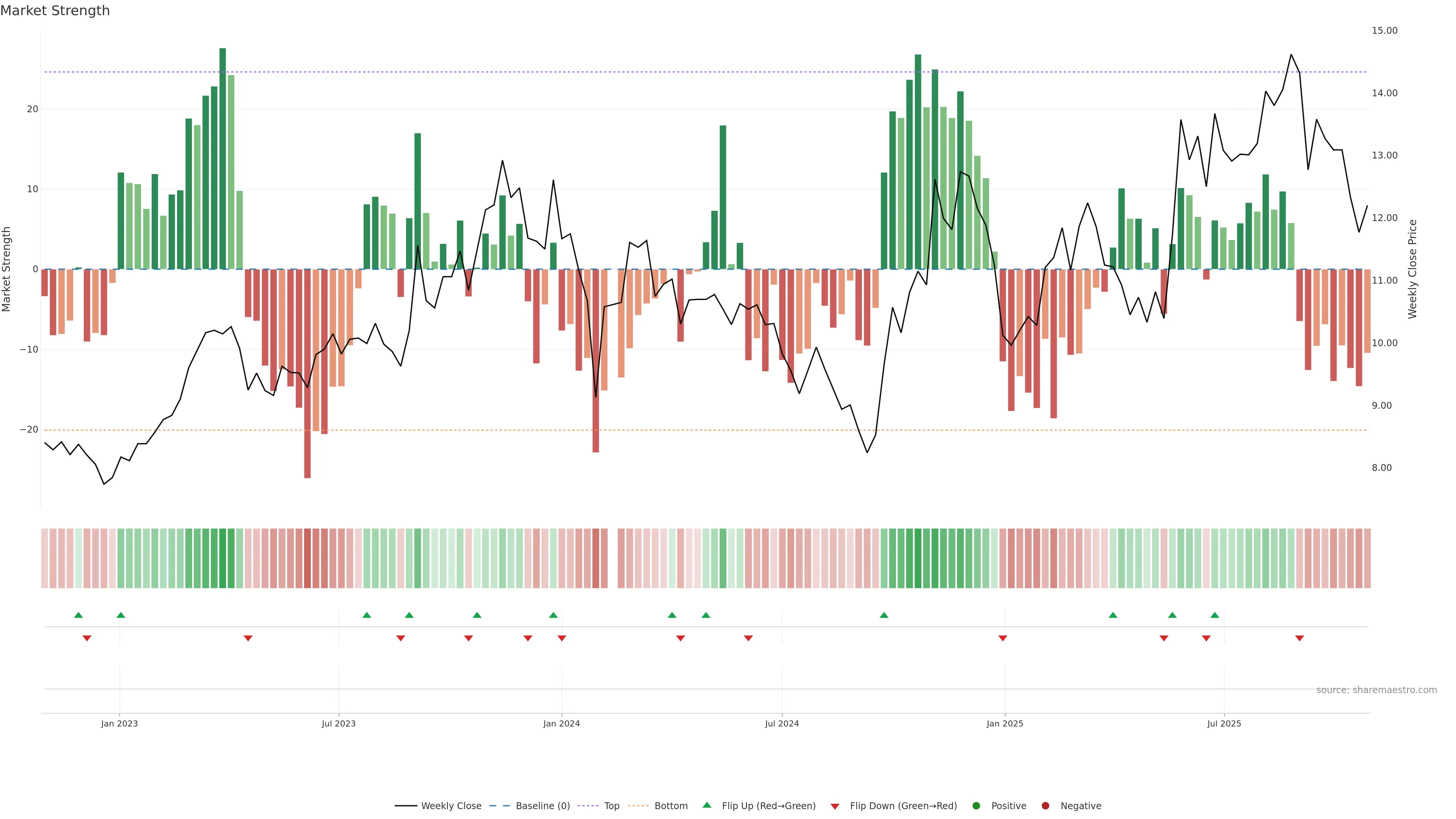Screen dimensions: 1456x819
Task: Click the Jul 2025 x-axis label
Action: 1224,723
